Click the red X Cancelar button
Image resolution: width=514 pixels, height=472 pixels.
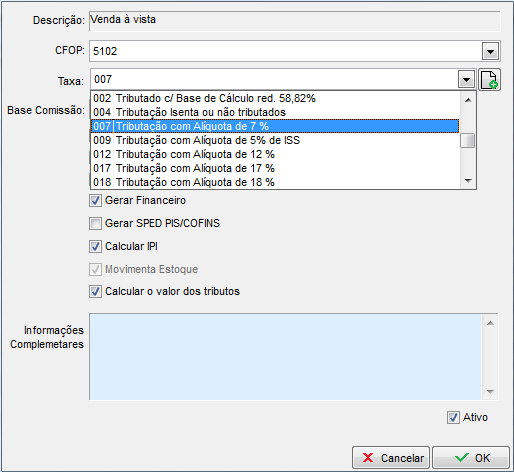click(391, 458)
